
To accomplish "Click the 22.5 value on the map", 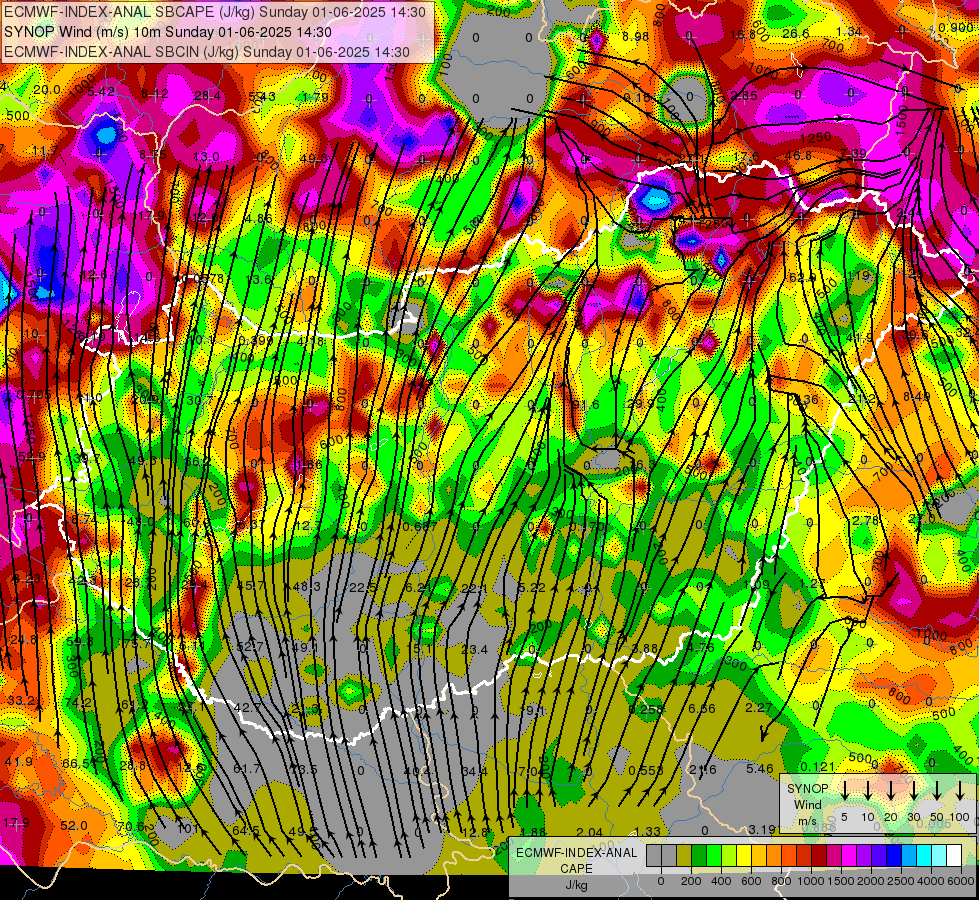I will (363, 587).
